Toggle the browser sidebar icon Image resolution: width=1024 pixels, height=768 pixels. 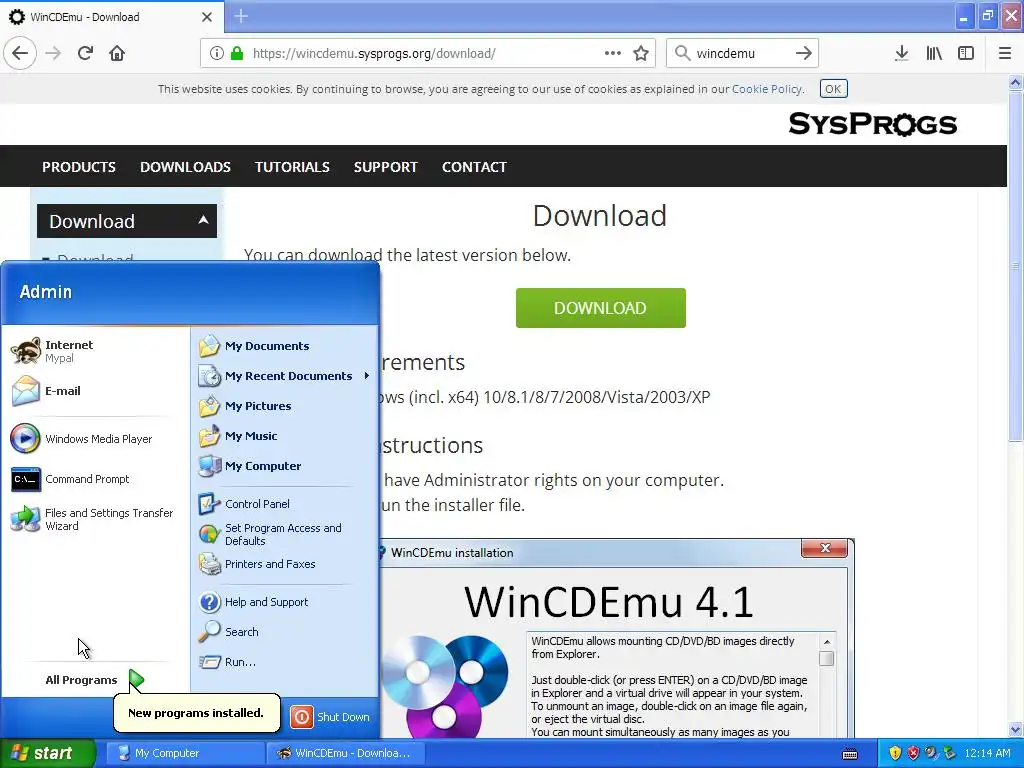tap(966, 53)
